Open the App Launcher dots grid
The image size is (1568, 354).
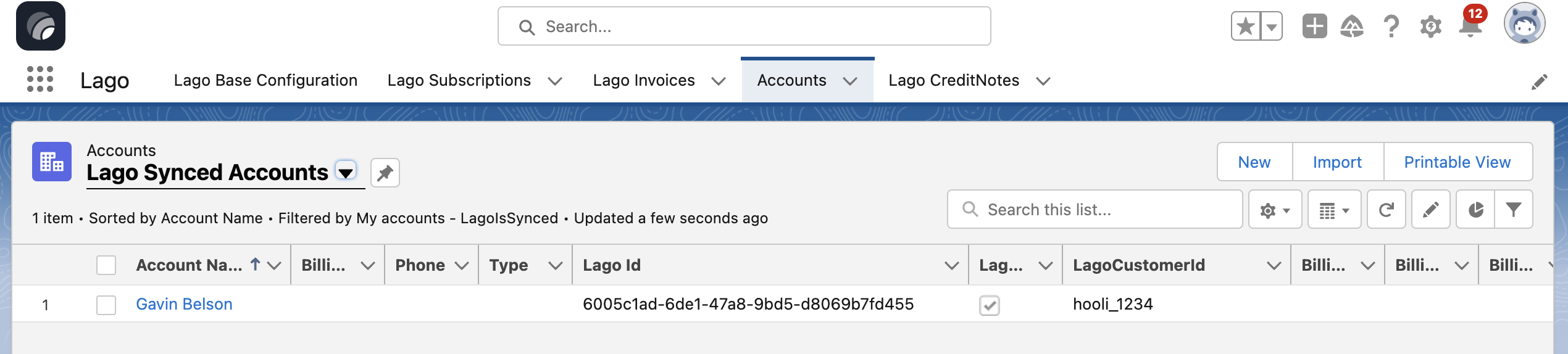click(x=40, y=80)
